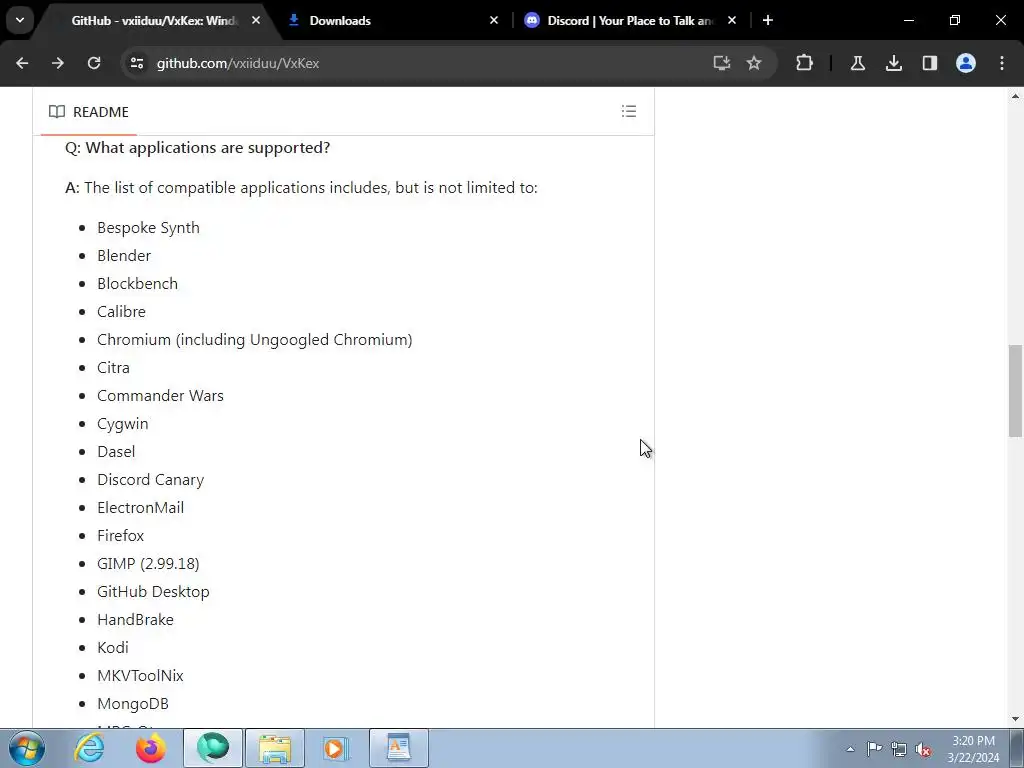Open the Extensions puzzle icon
Screen dimensions: 1024x768
805,63
